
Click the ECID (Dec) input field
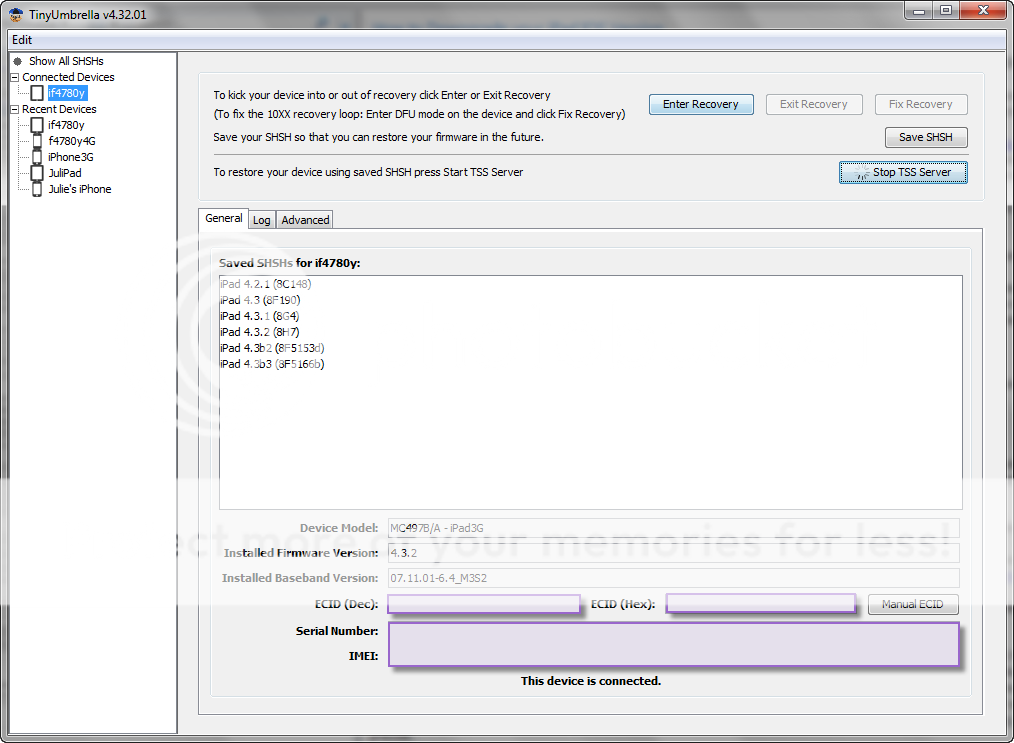[x=483, y=603]
